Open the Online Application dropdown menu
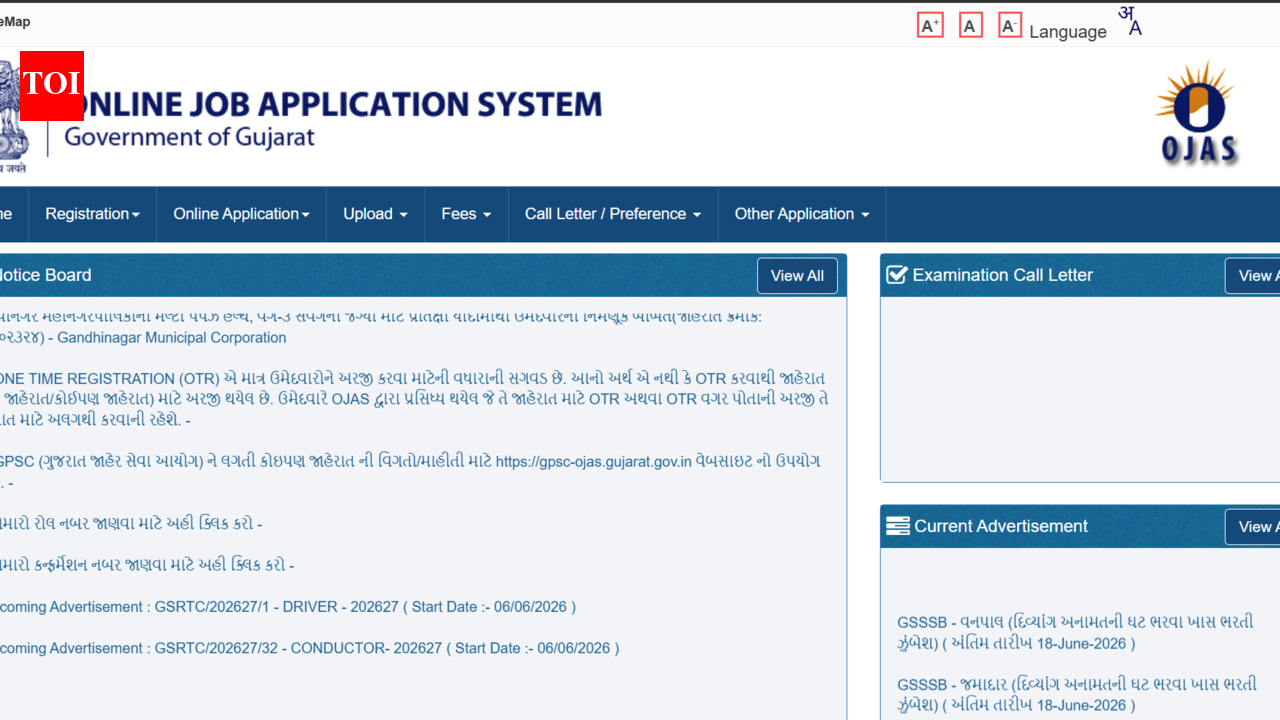Image resolution: width=1280 pixels, height=720 pixels. click(x=241, y=214)
